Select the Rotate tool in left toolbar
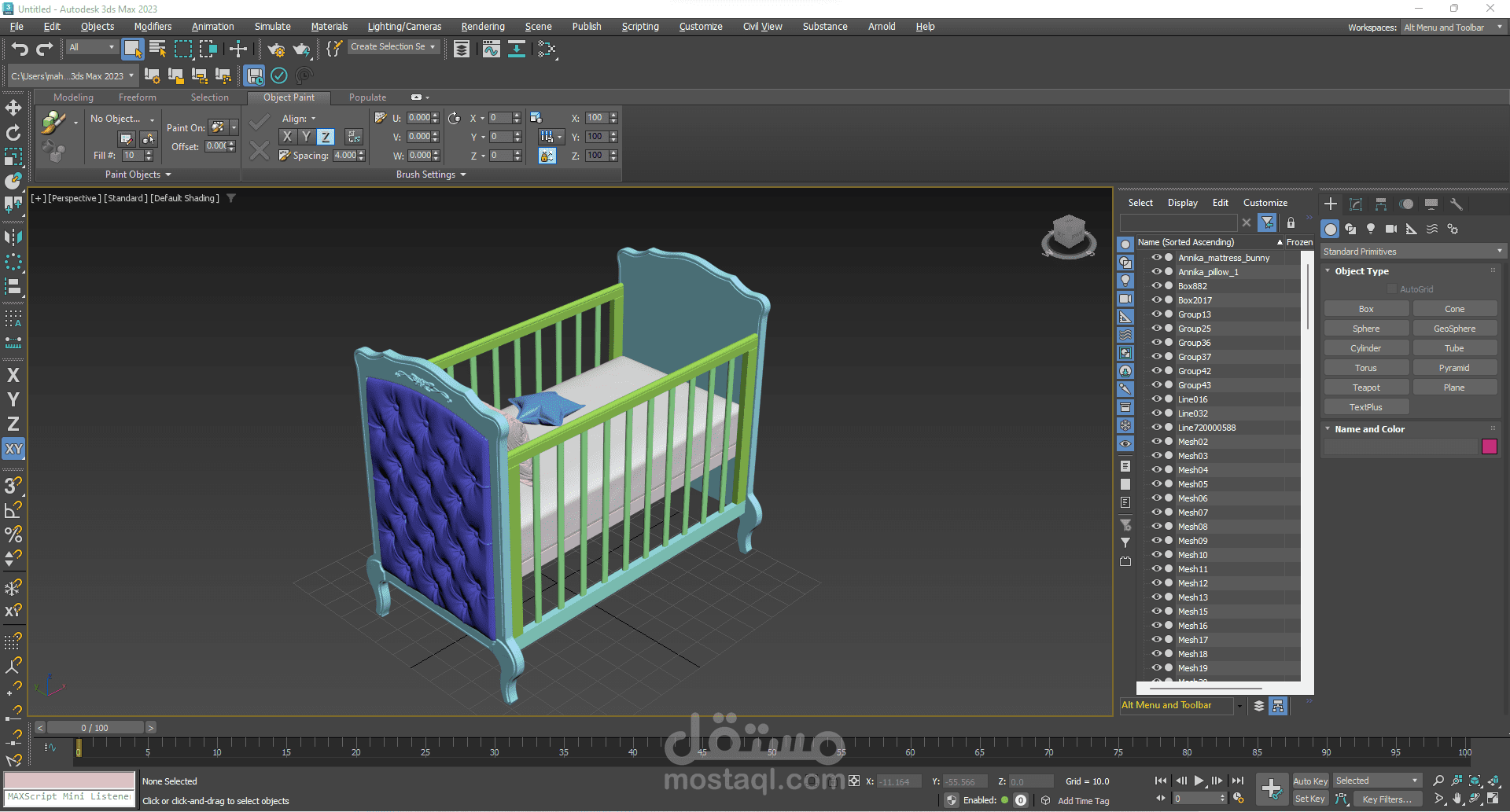The width and height of the screenshot is (1510, 812). click(x=13, y=133)
